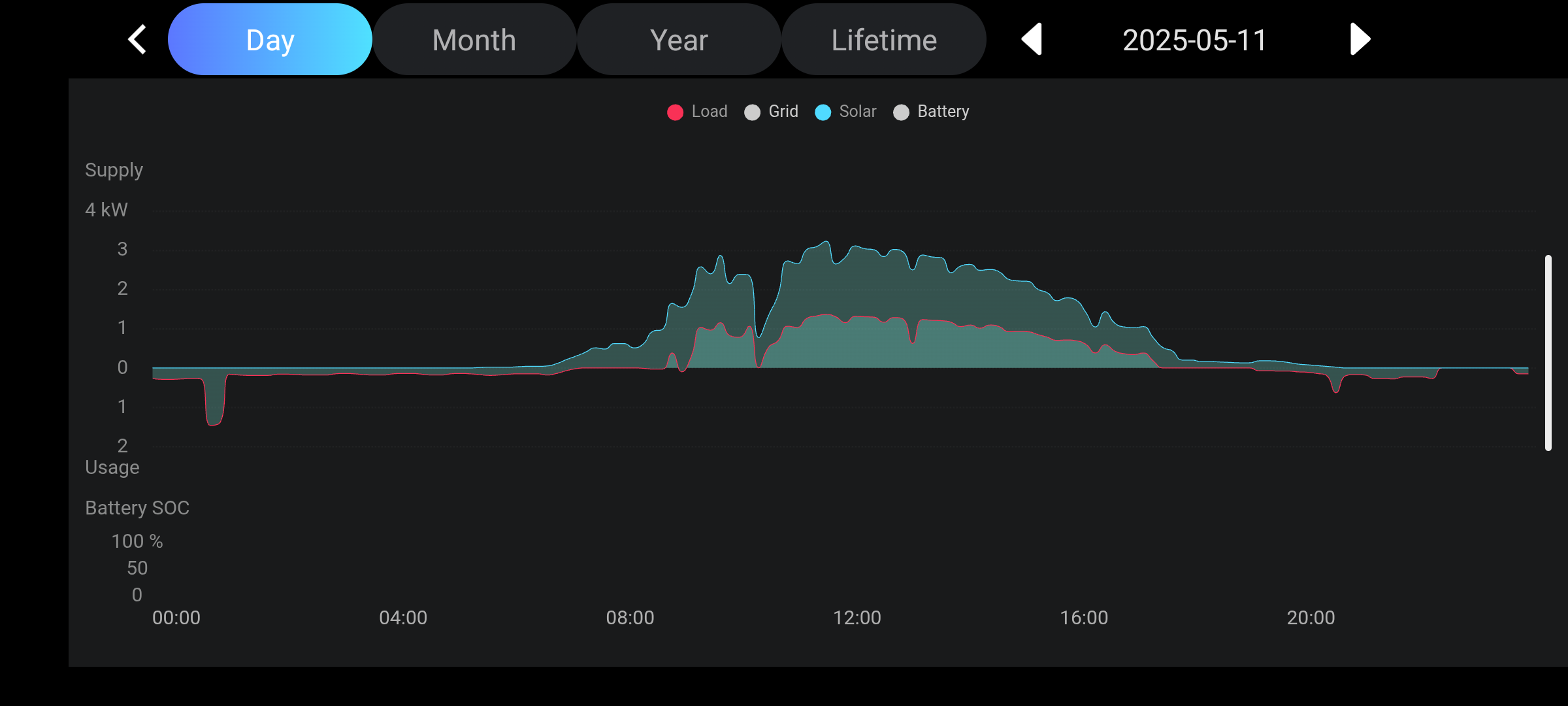This screenshot has height=706, width=1568.
Task: Click the white vertical scrollbar handle
Action: [x=1548, y=353]
